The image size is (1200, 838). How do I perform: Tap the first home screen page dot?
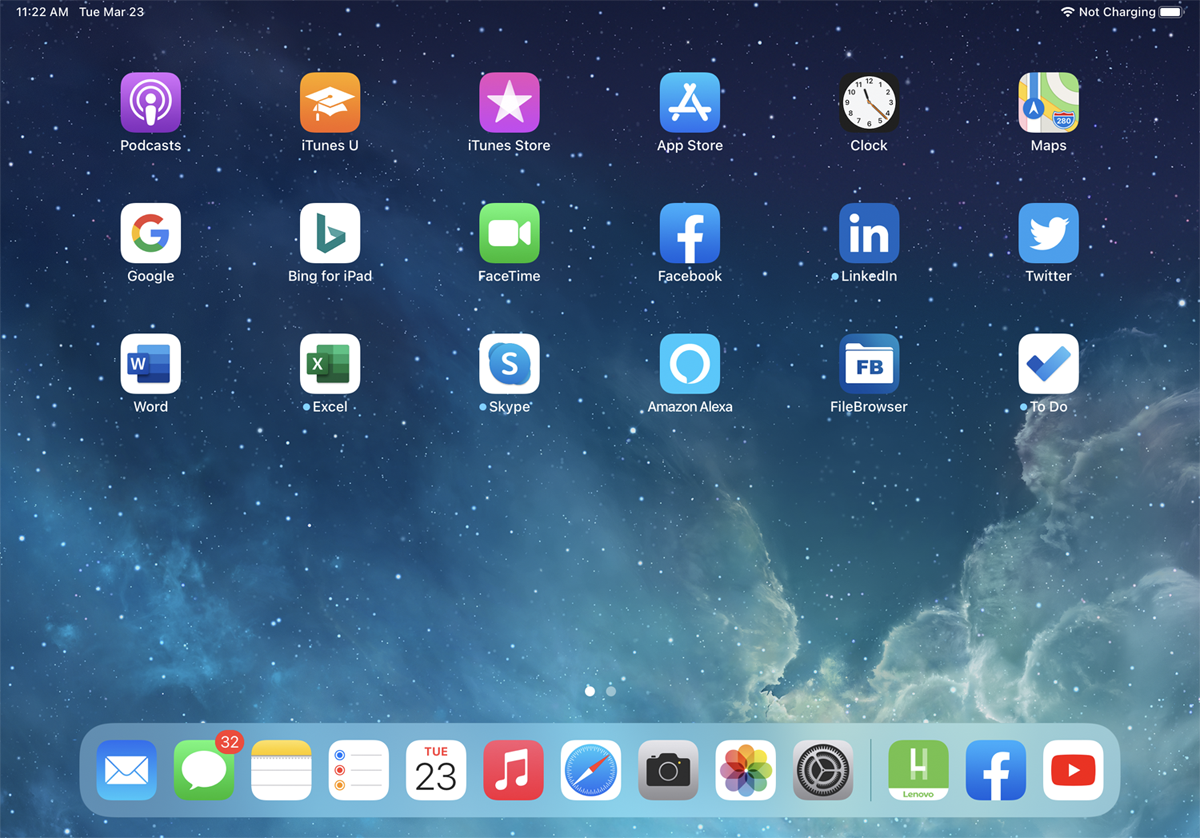coord(590,691)
